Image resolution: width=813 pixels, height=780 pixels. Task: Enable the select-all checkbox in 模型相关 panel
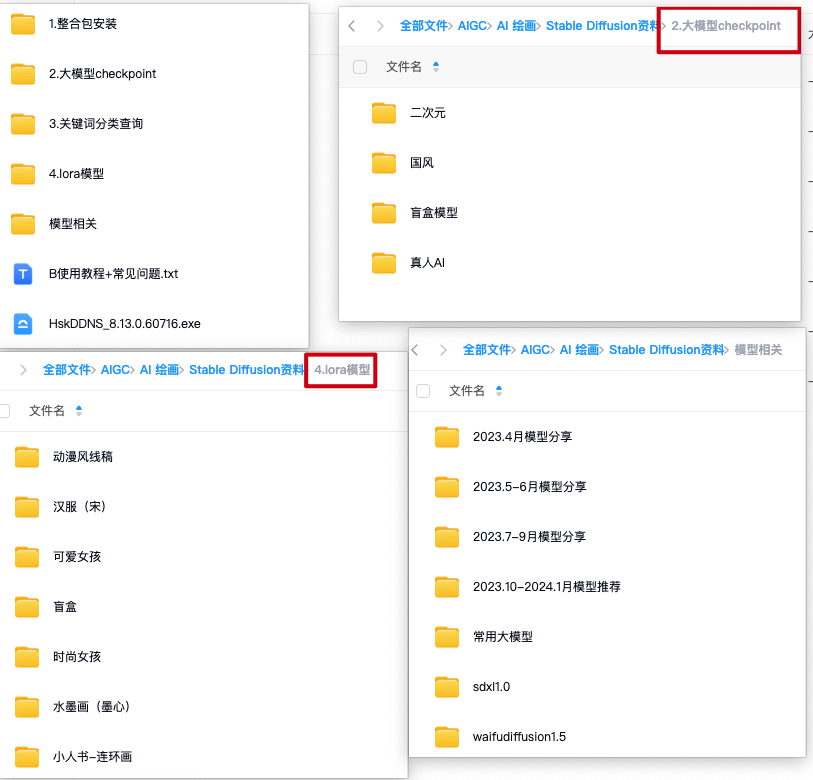[x=423, y=391]
